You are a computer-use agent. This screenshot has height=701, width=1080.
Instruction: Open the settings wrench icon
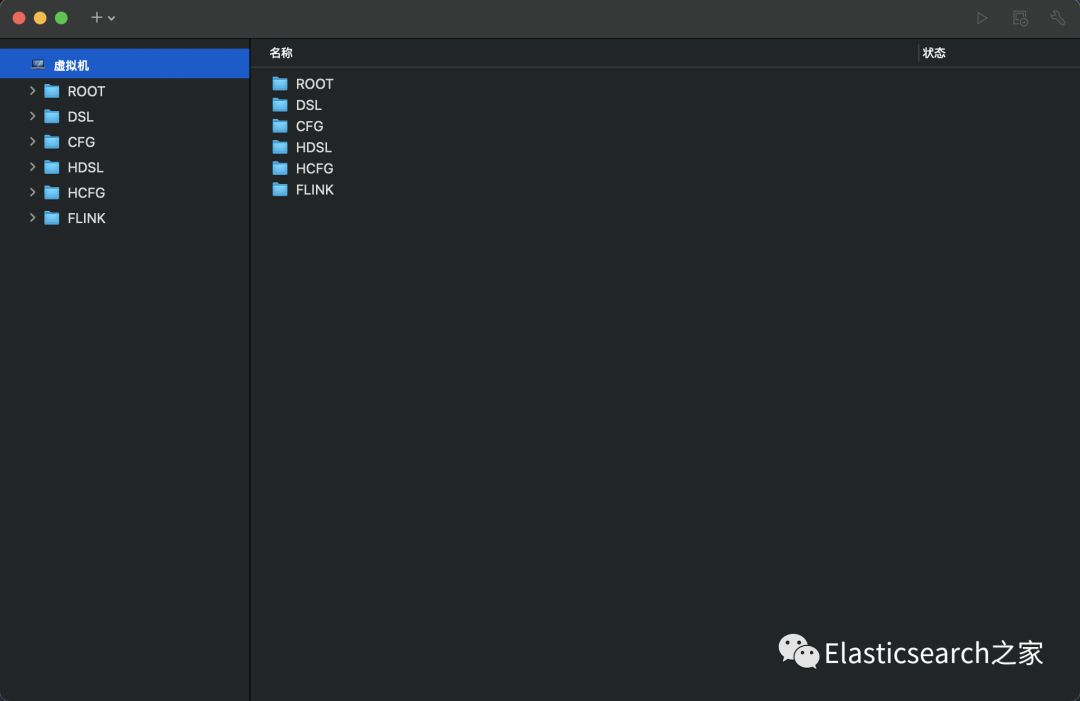(1057, 18)
